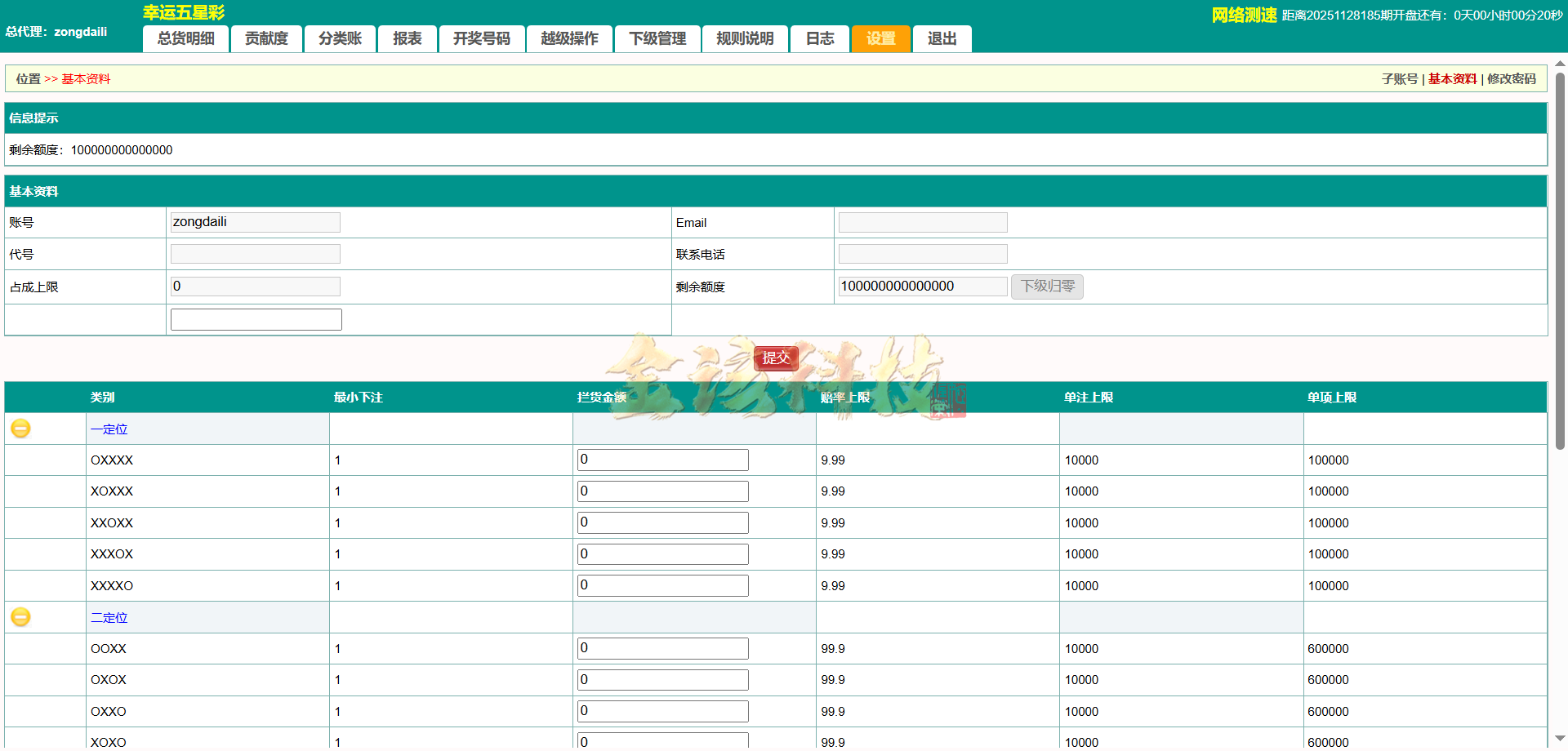Click the 提交 submit button
1568x751 pixels.
point(775,358)
